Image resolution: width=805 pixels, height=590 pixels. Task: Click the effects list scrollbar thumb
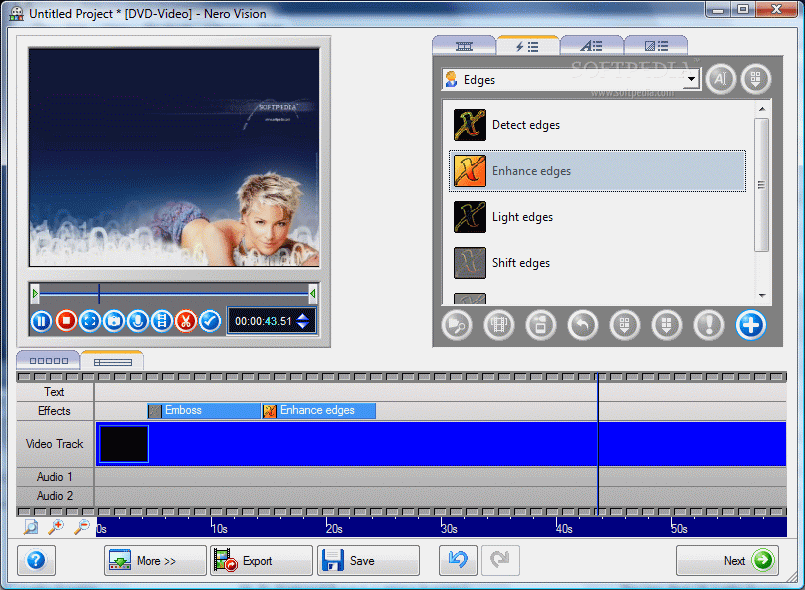coord(761,185)
